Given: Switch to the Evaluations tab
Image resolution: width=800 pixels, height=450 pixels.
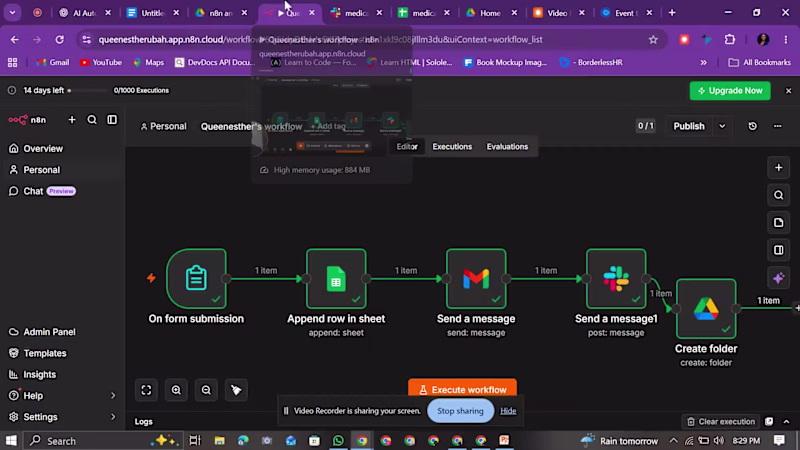Looking at the screenshot, I should pos(507,146).
